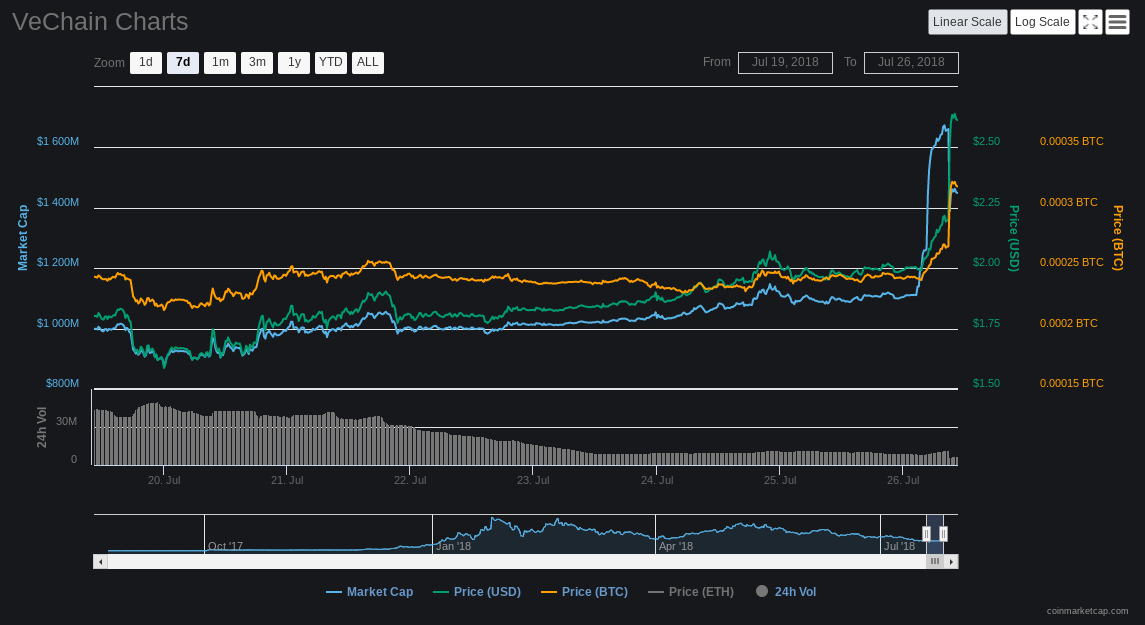Image resolution: width=1145 pixels, height=625 pixels.
Task: Click the Price (BTC) axis title
Action: point(1118,238)
